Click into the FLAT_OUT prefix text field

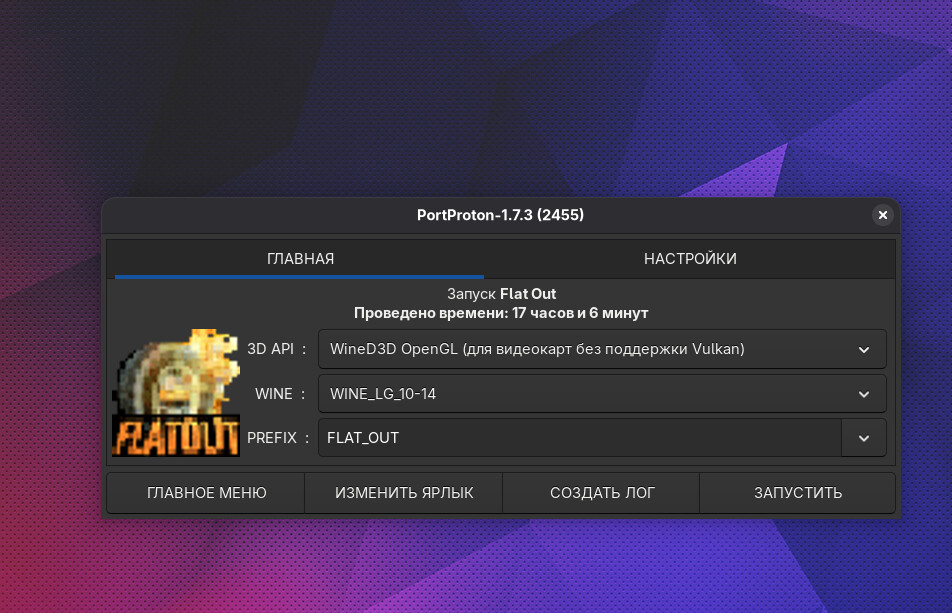[580, 438]
